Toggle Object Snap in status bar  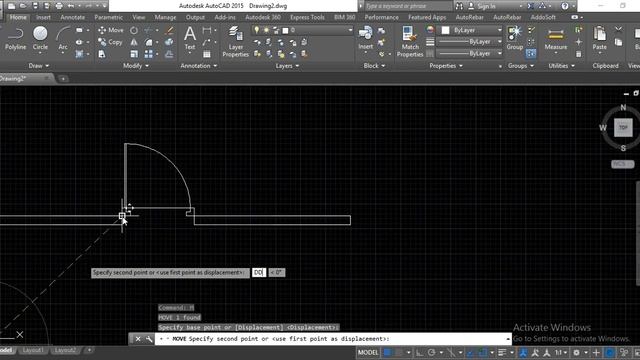[x=482, y=352]
